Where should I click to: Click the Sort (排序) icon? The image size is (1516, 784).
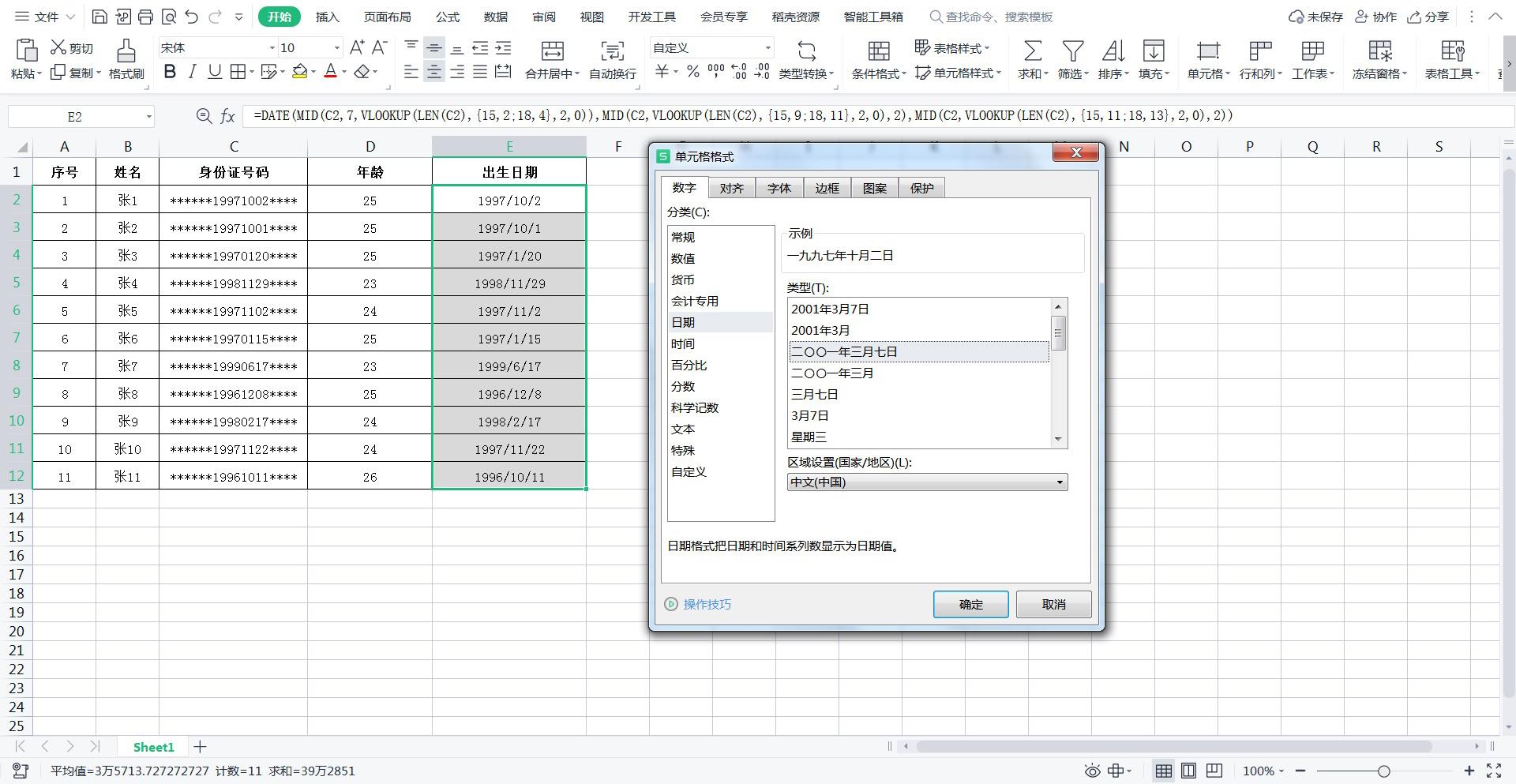[1113, 51]
